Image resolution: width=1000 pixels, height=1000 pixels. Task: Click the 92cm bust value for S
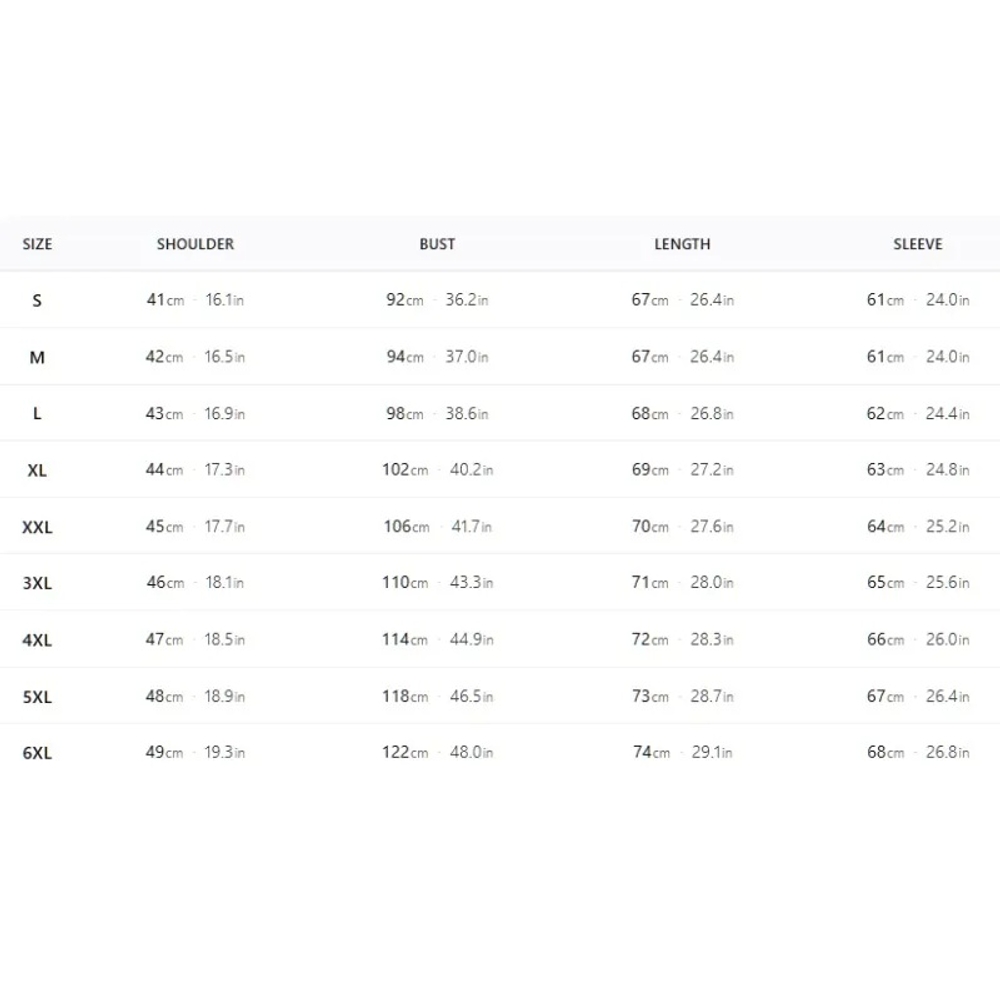404,300
